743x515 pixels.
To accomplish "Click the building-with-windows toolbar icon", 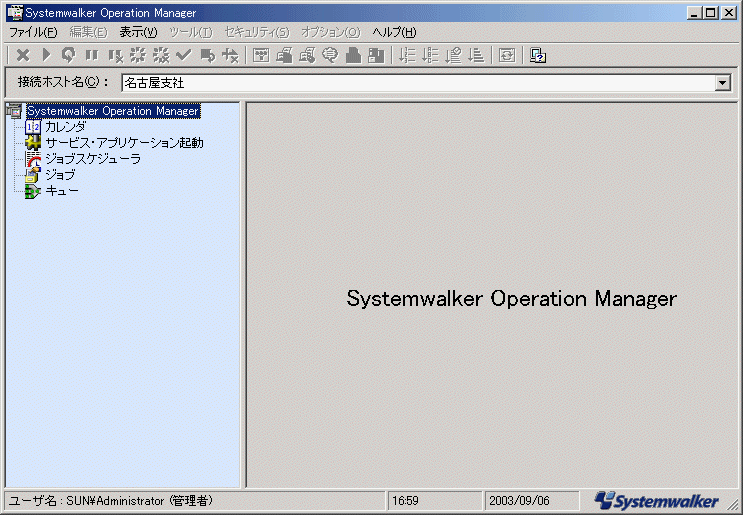I will [376, 55].
